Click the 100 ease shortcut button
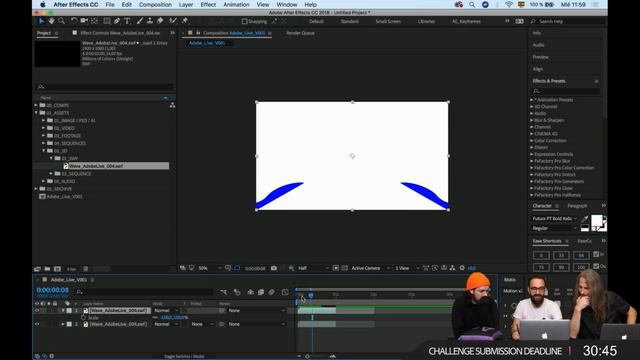Screen dimensions: 640x360 pyautogui.click(x=581, y=267)
